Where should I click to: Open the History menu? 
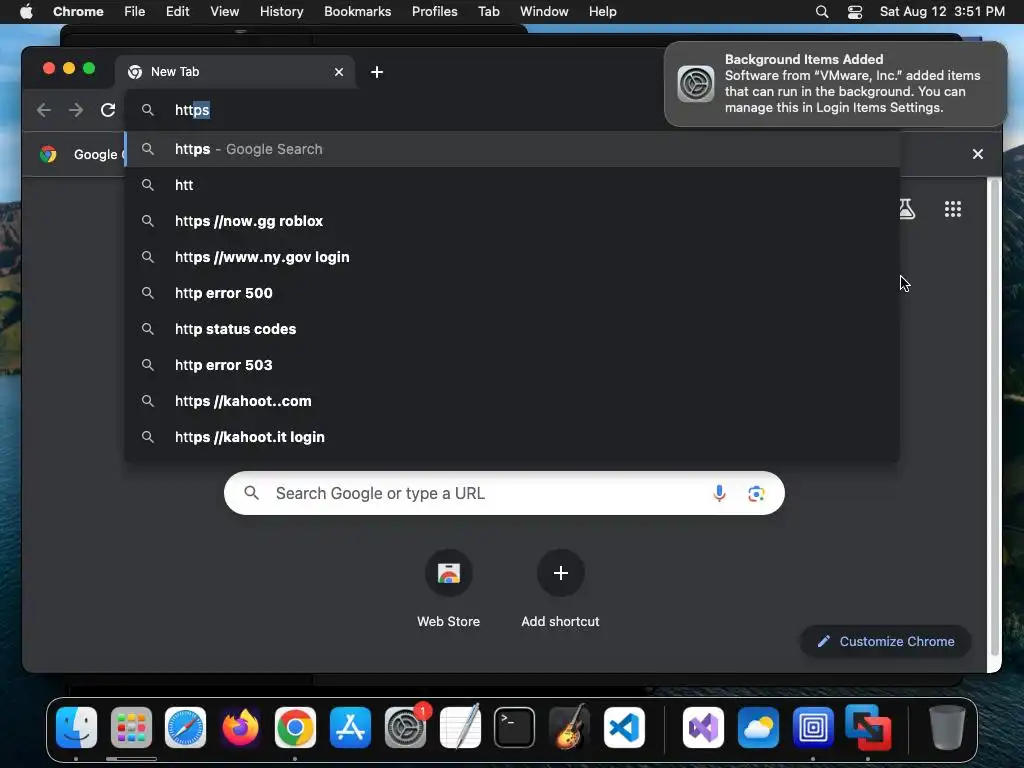(281, 12)
